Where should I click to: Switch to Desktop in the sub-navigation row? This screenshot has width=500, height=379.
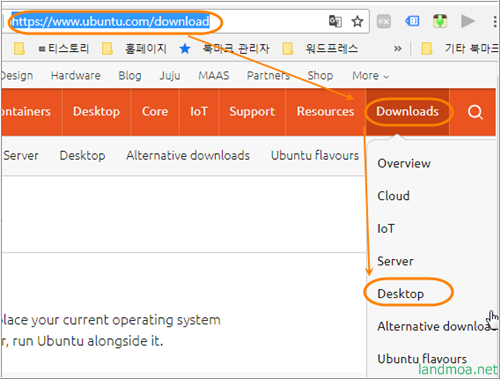click(82, 156)
